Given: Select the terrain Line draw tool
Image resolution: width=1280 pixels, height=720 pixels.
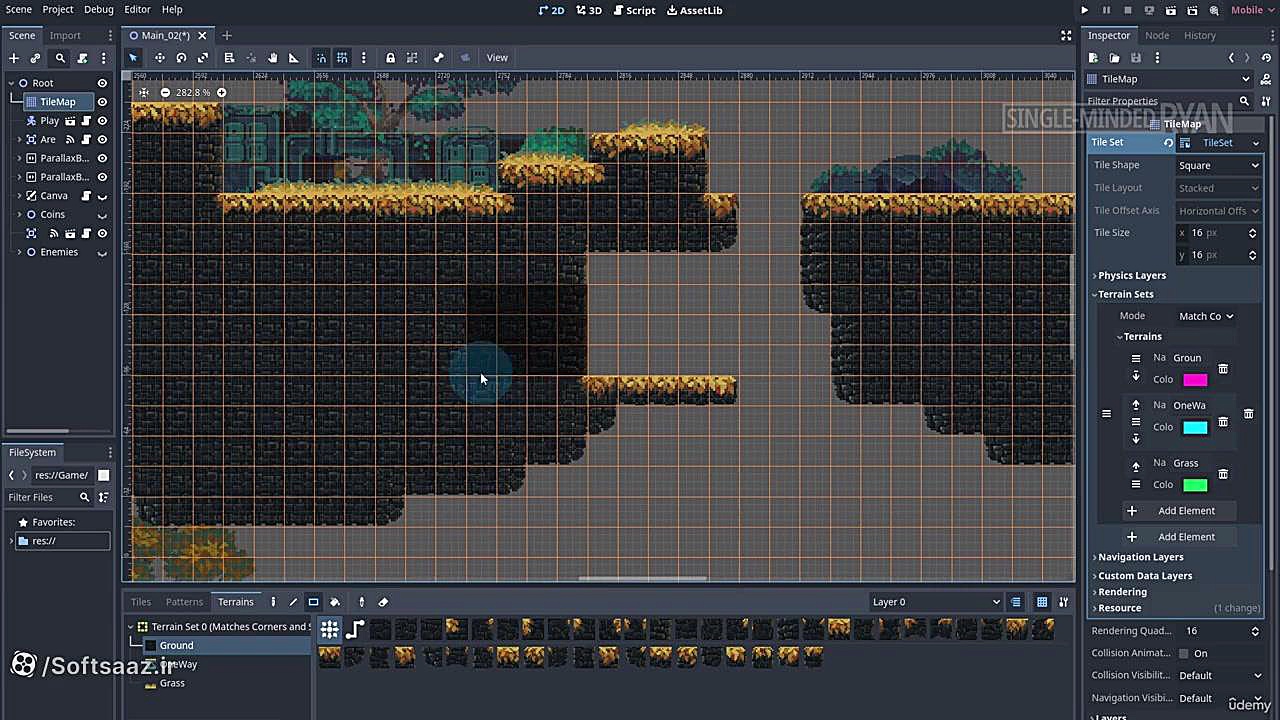Looking at the screenshot, I should pyautogui.click(x=293, y=602).
